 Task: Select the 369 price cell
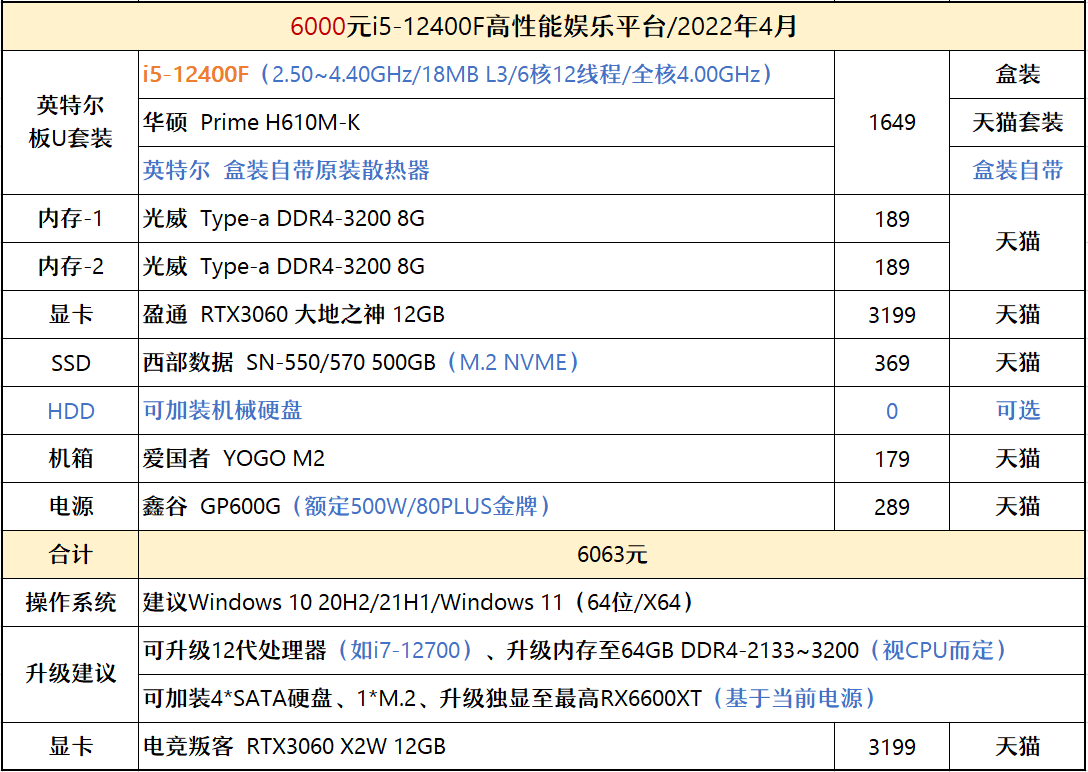[x=892, y=363]
